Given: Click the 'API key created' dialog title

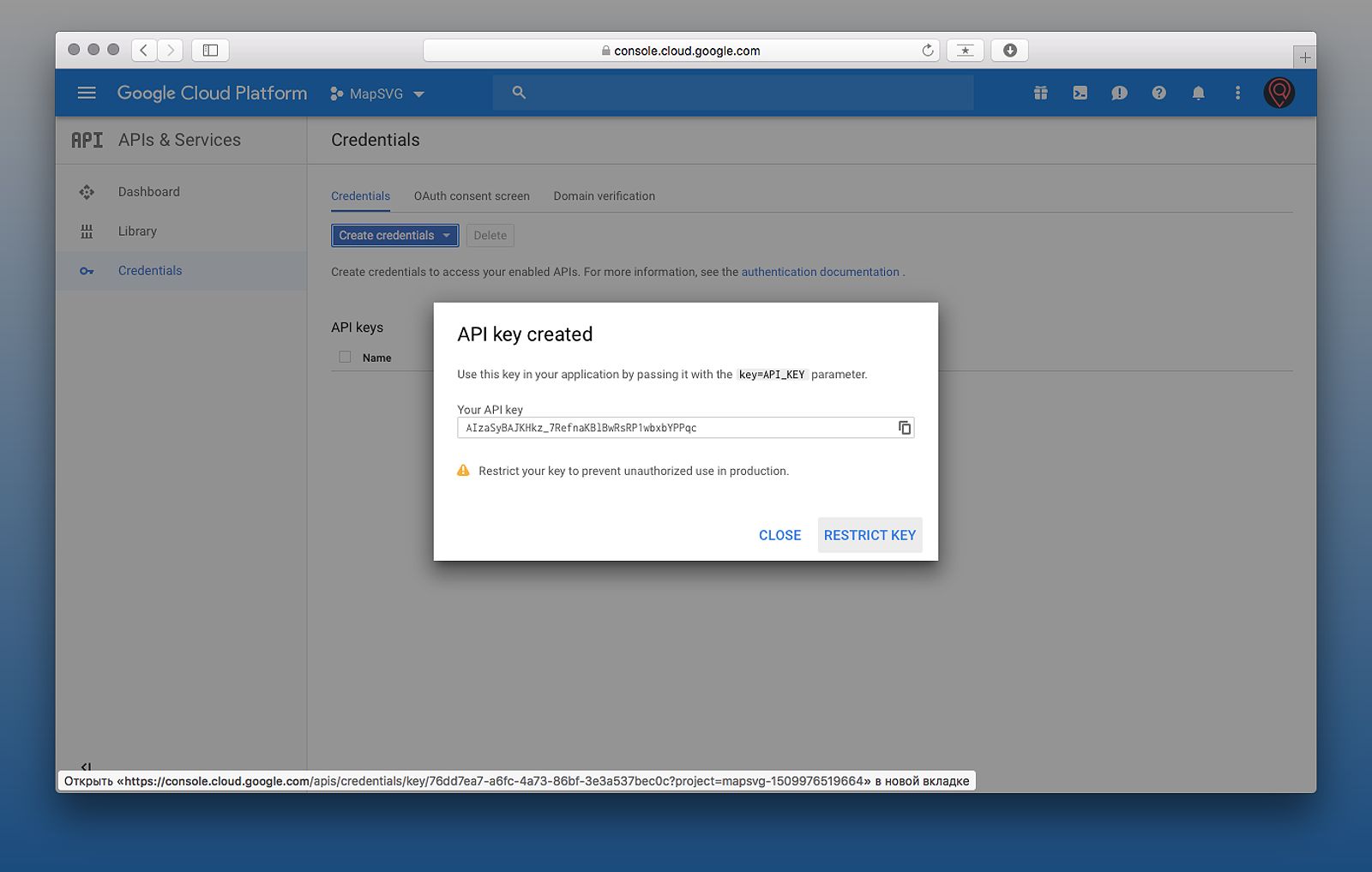Looking at the screenshot, I should point(525,334).
